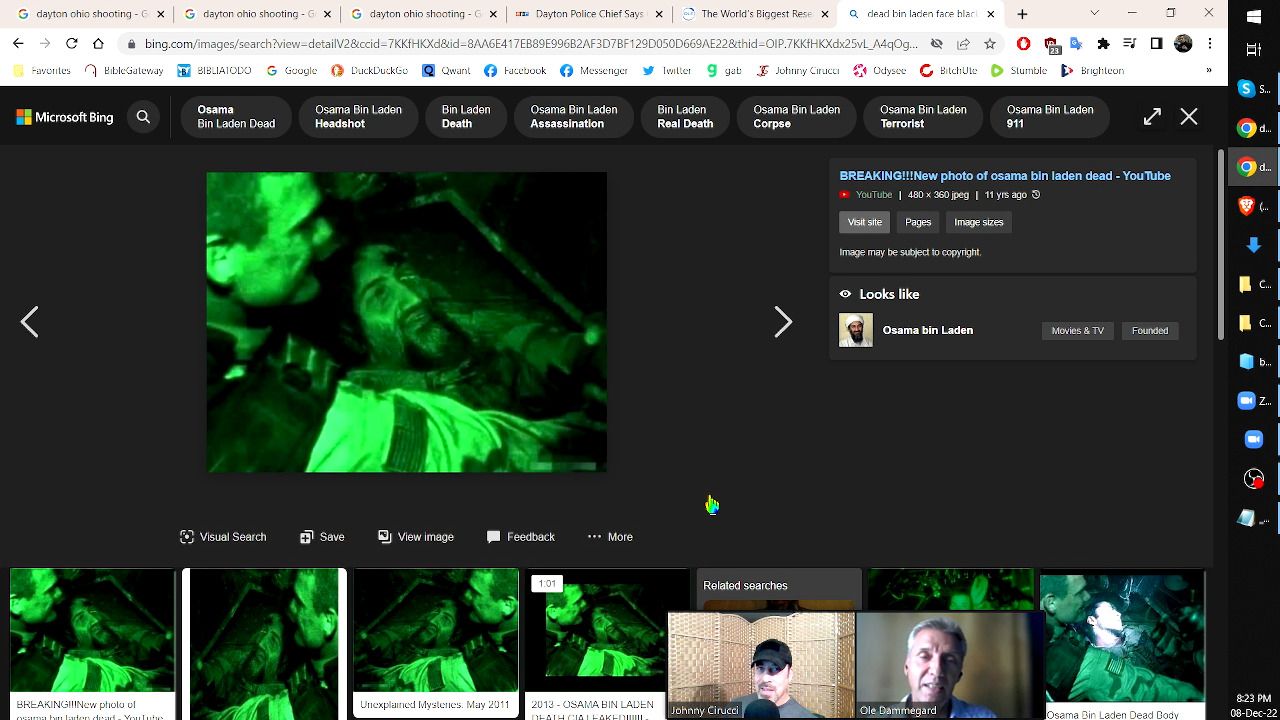Open the More options menu
Image resolution: width=1280 pixels, height=720 pixels.
point(610,537)
